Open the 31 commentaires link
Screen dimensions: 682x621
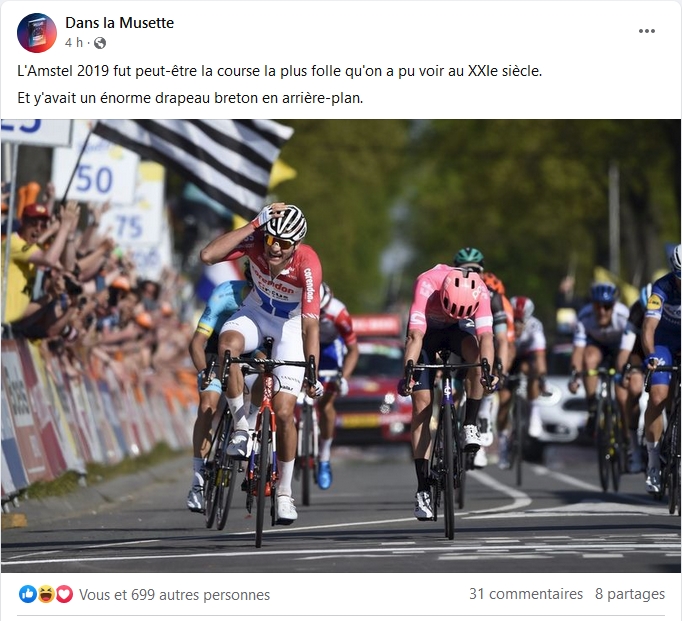[525, 594]
